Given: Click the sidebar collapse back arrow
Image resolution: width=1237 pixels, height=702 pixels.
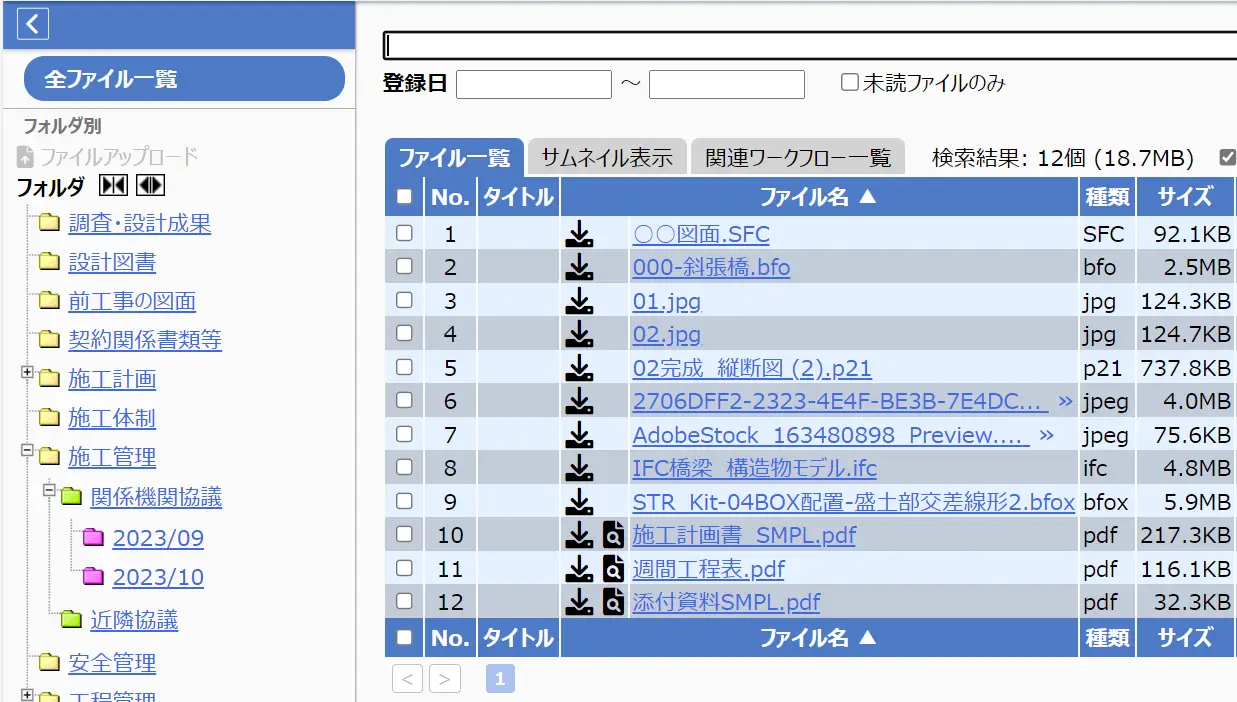Looking at the screenshot, I should point(32,24).
